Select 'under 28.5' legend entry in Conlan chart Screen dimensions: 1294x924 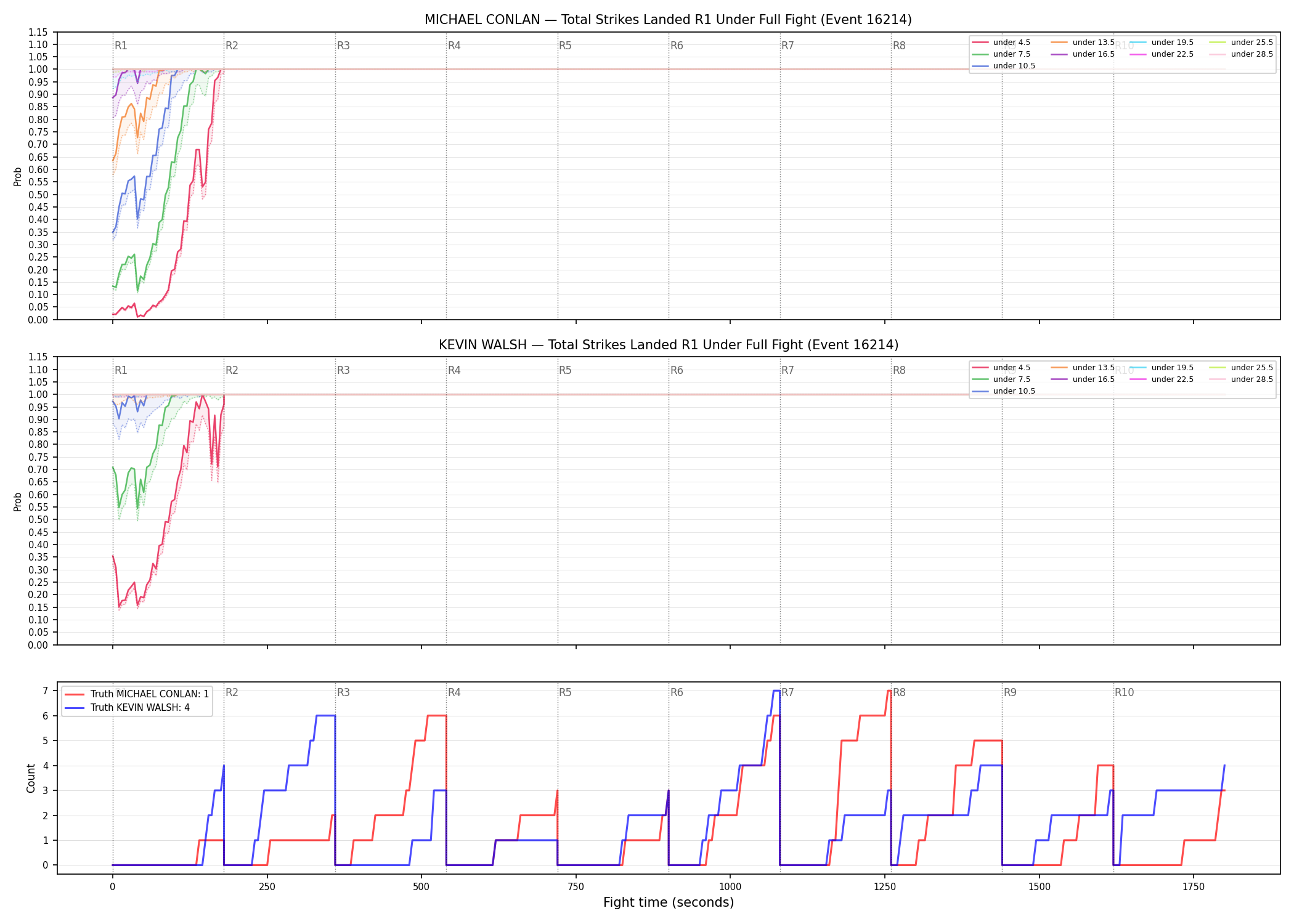[x=1241, y=54]
